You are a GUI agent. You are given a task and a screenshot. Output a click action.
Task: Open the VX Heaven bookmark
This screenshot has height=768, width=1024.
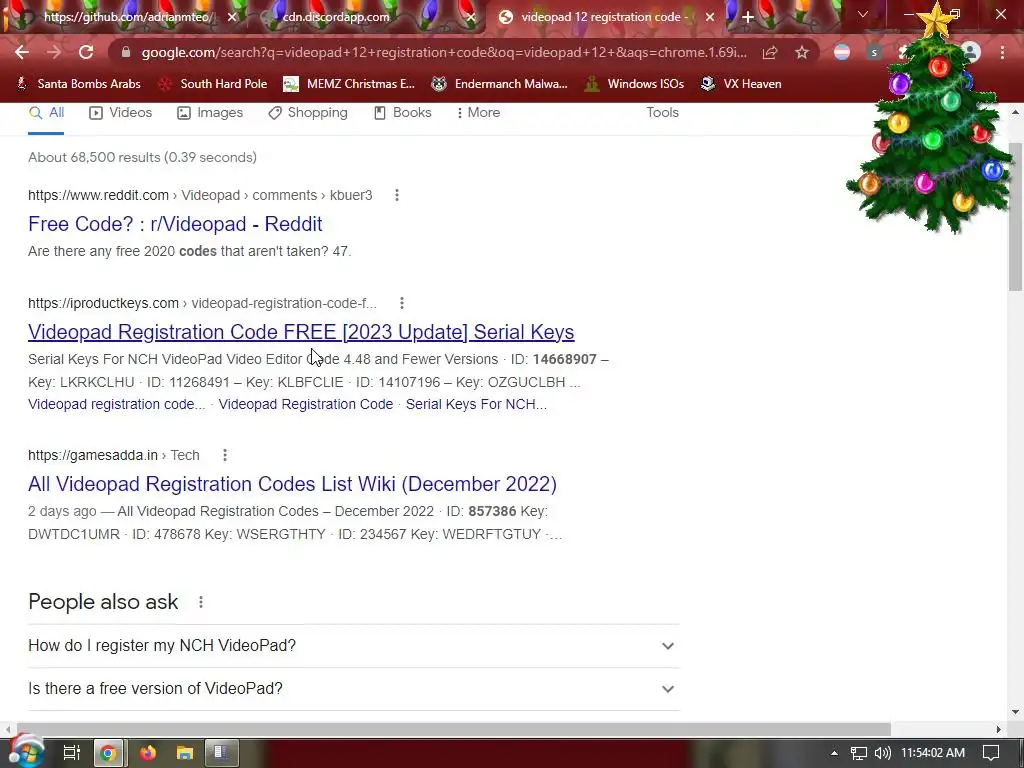coord(741,84)
